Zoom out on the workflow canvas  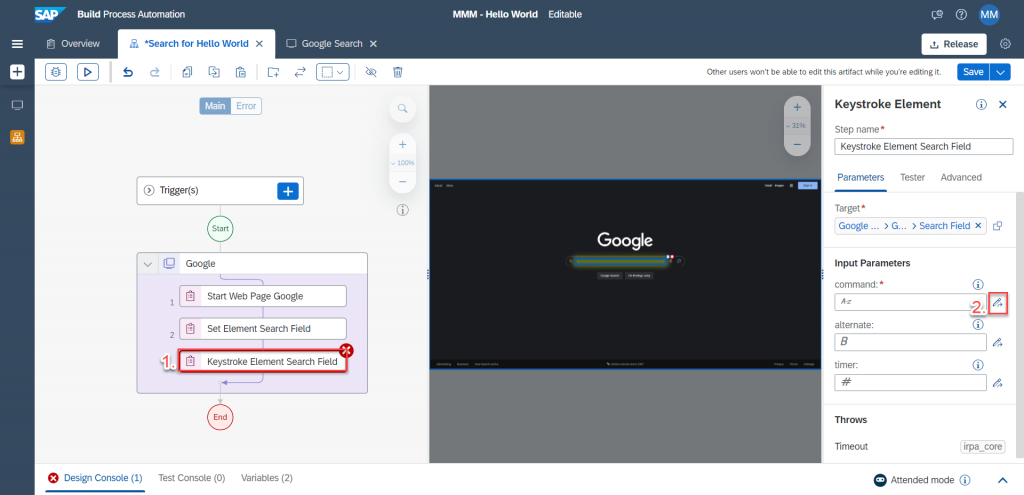click(402, 181)
